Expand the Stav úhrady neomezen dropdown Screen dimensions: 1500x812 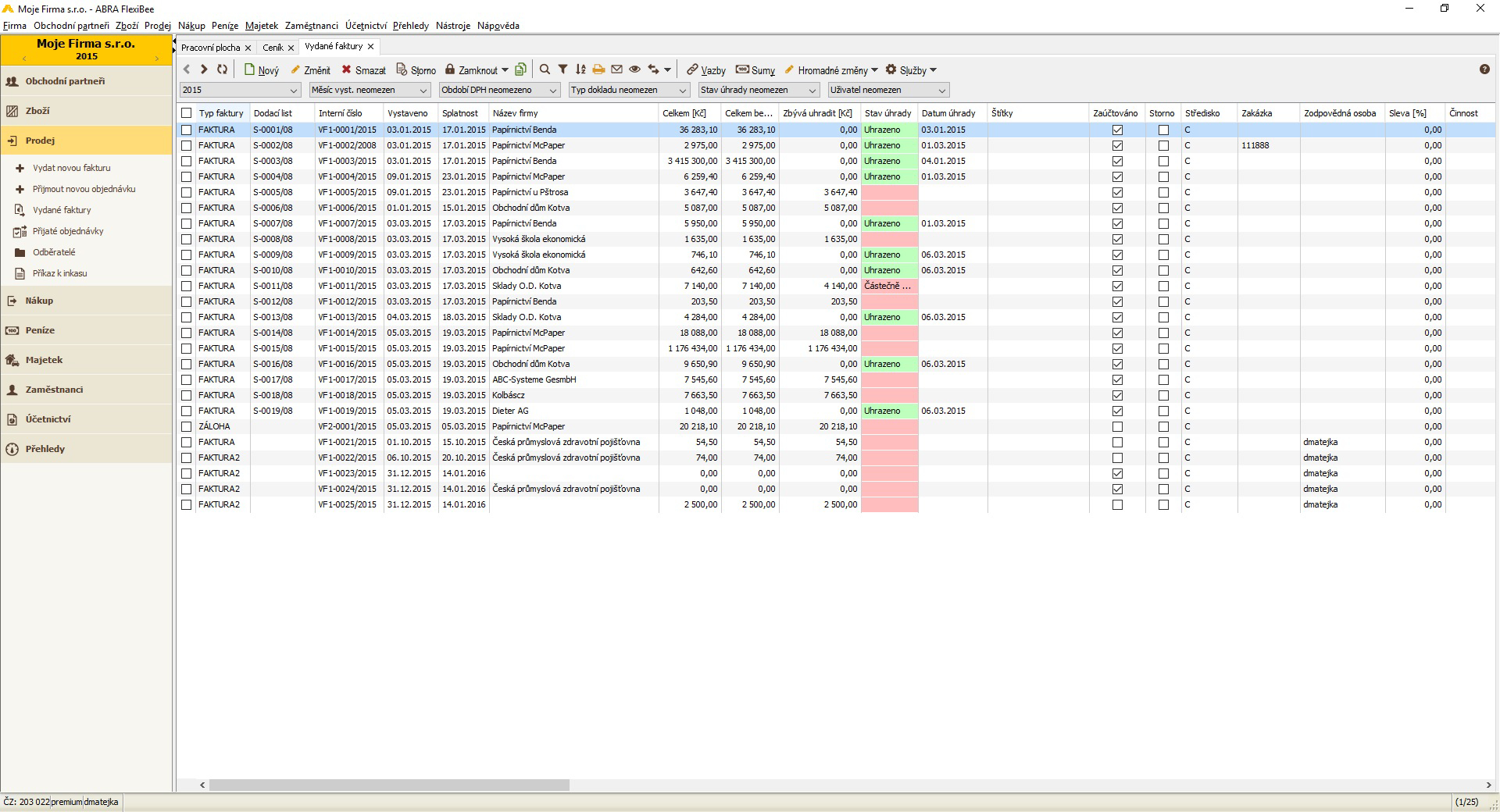[759, 91]
